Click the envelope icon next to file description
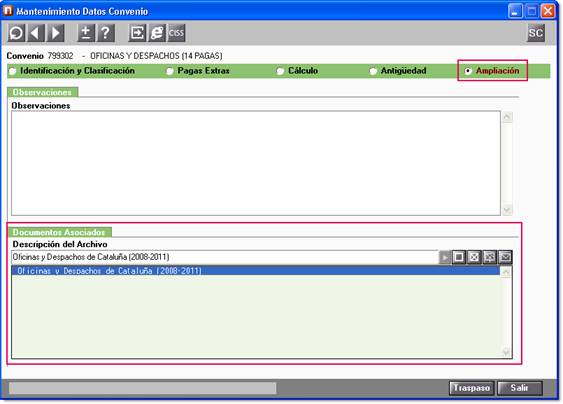The width and height of the screenshot is (563, 404). (505, 257)
